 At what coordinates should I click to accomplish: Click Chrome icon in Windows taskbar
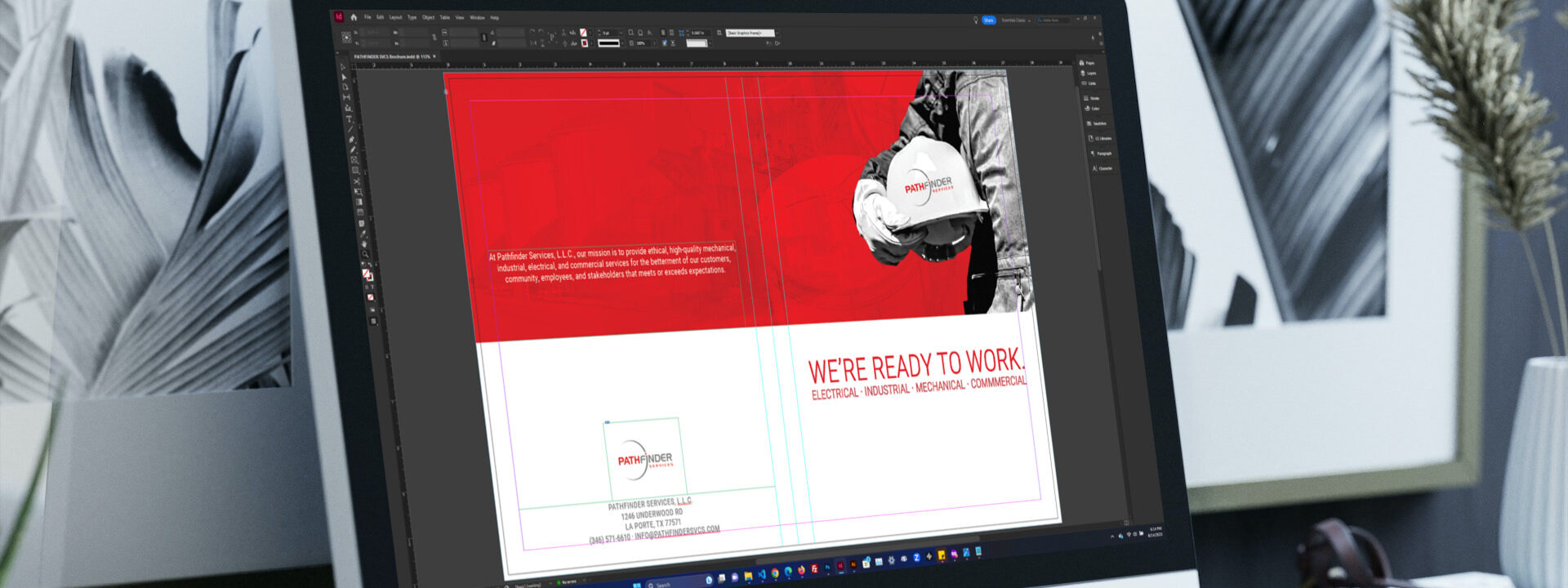pyautogui.click(x=775, y=572)
